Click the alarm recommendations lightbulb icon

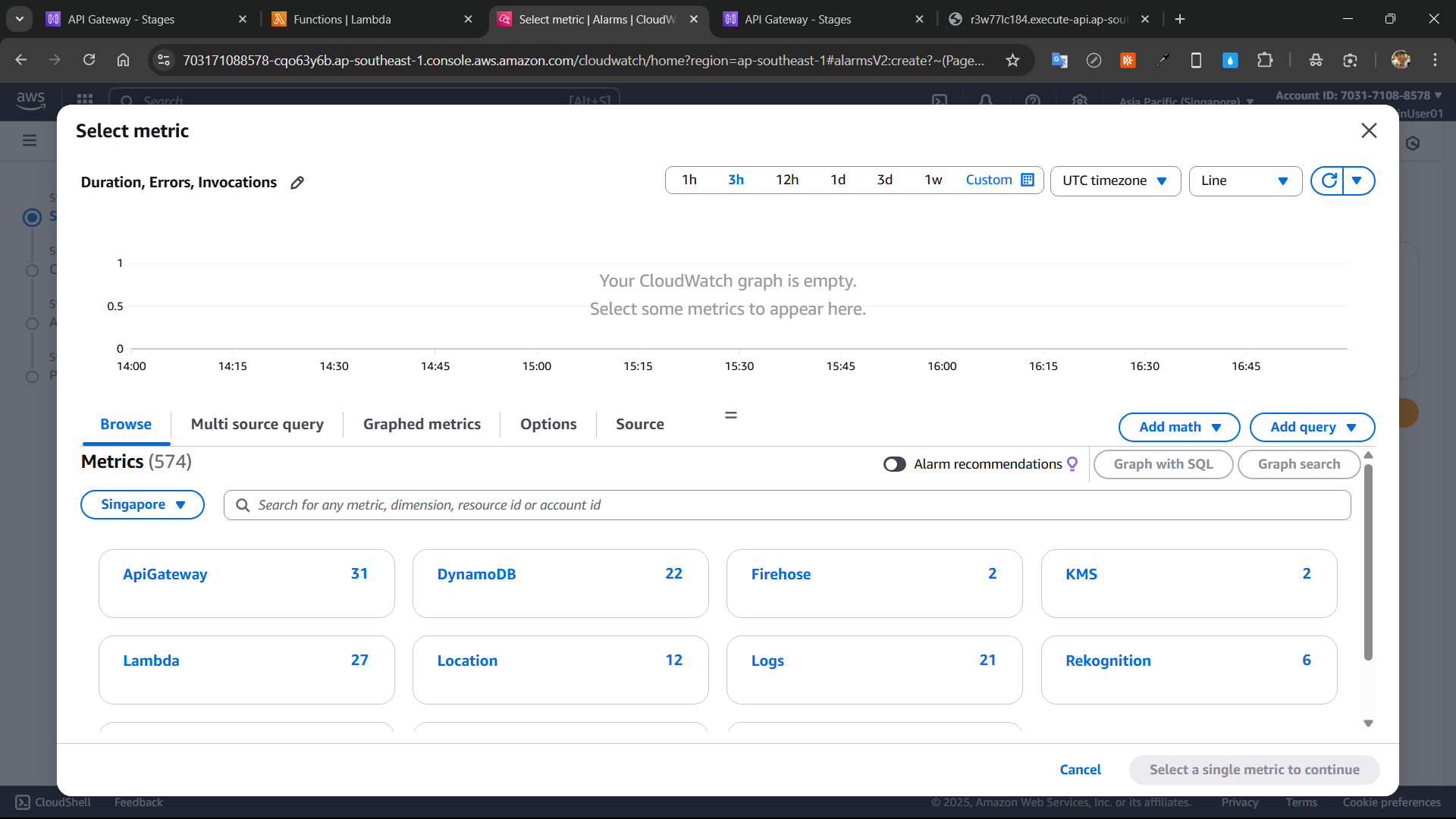click(1072, 464)
